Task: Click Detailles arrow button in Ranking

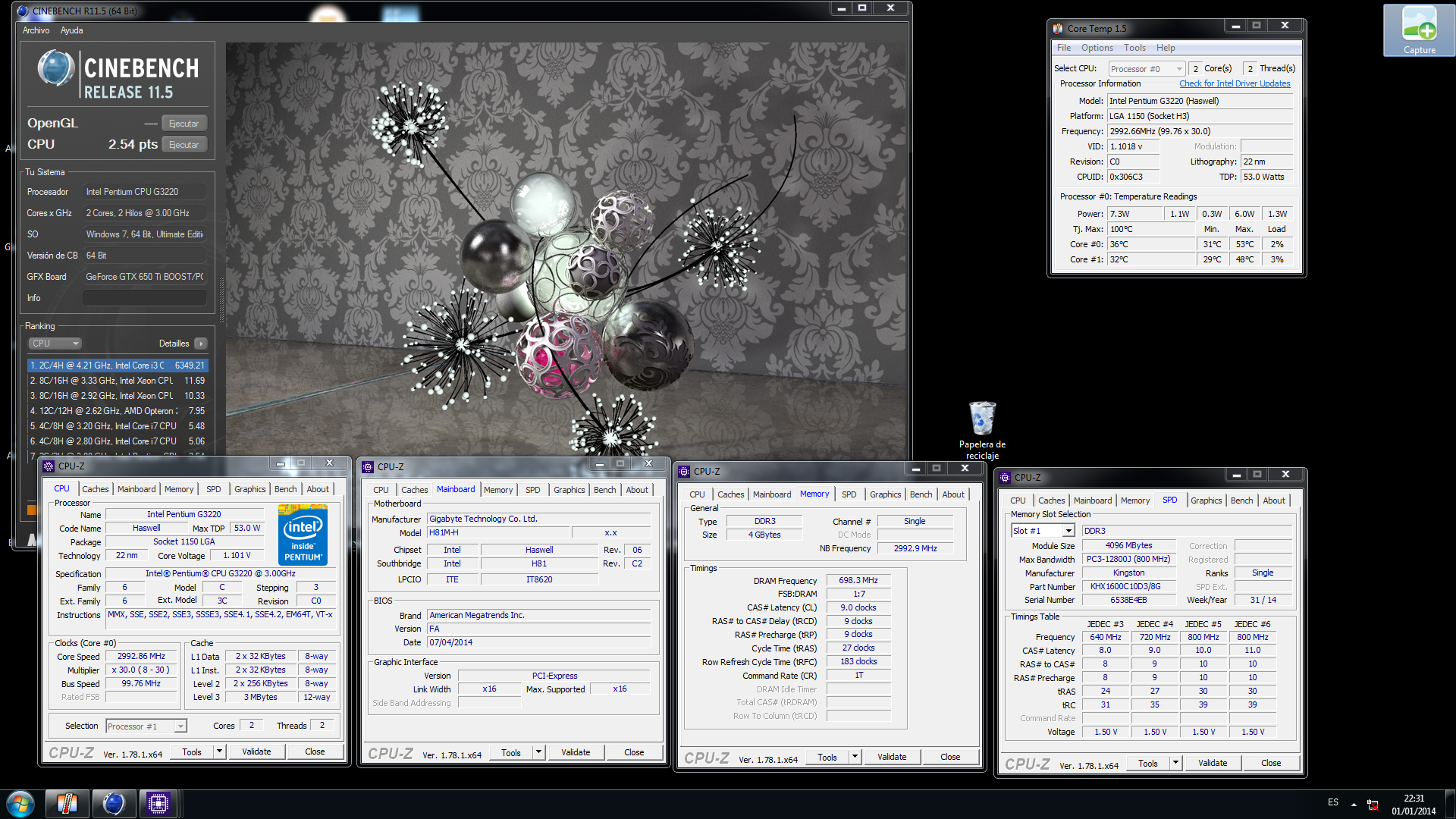Action: 201,344
